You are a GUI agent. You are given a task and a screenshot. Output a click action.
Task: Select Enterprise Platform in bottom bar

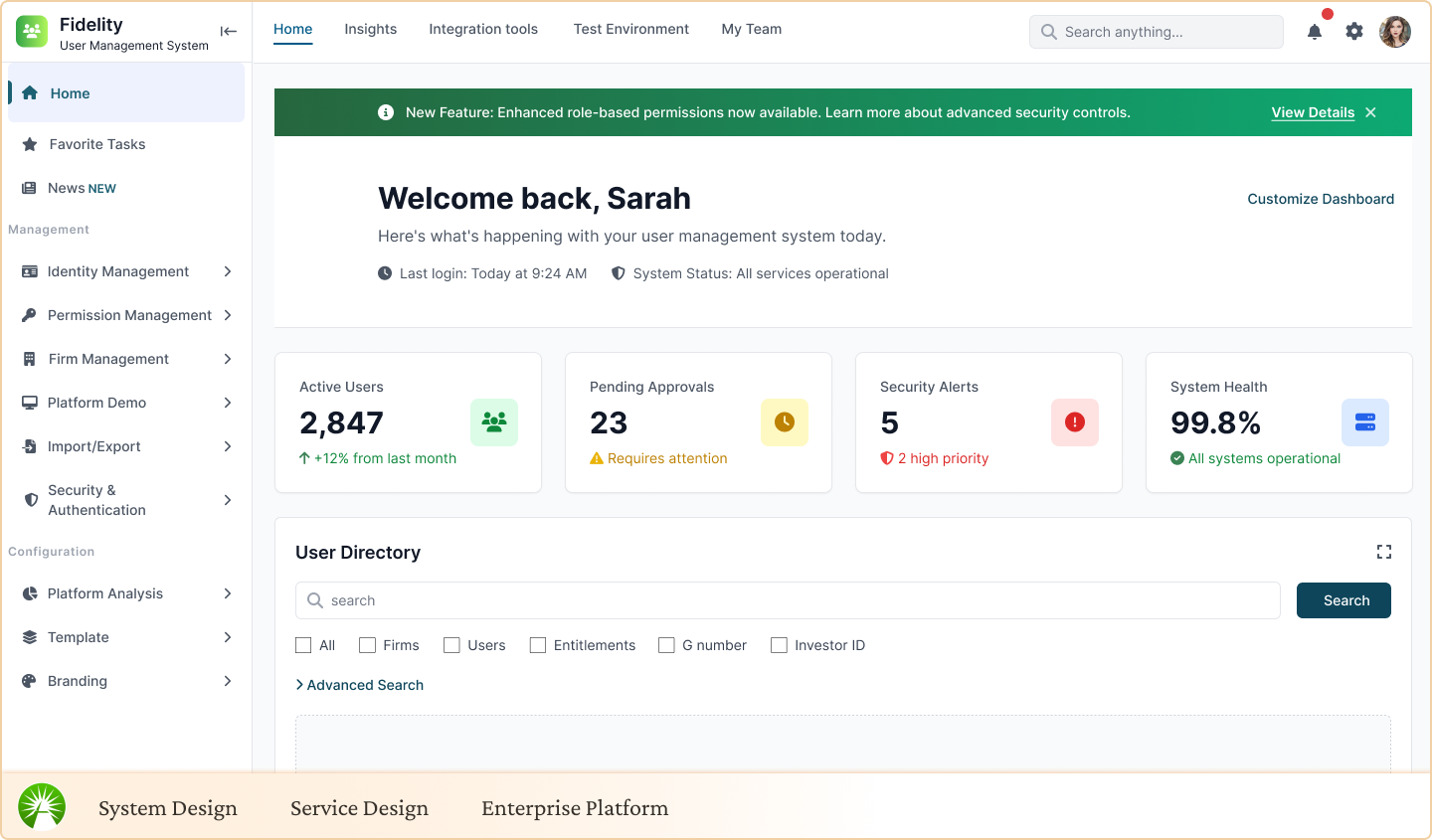point(575,808)
